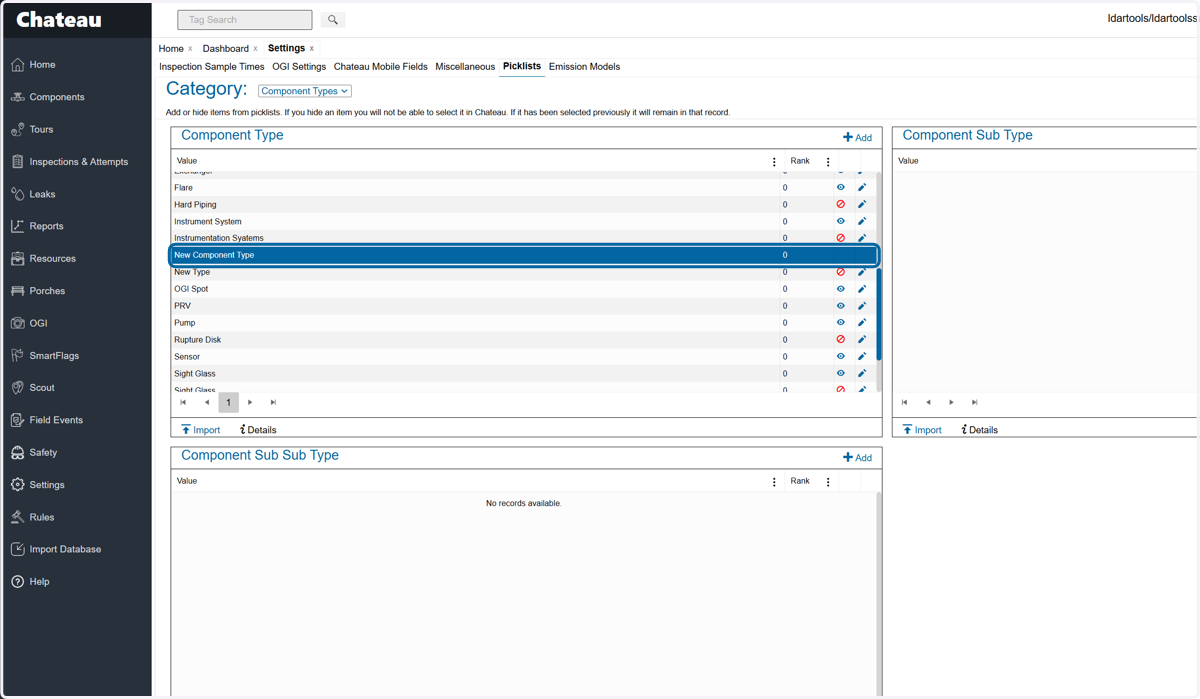
Task: Add a new Component Sub Sub Type
Action: (857, 457)
